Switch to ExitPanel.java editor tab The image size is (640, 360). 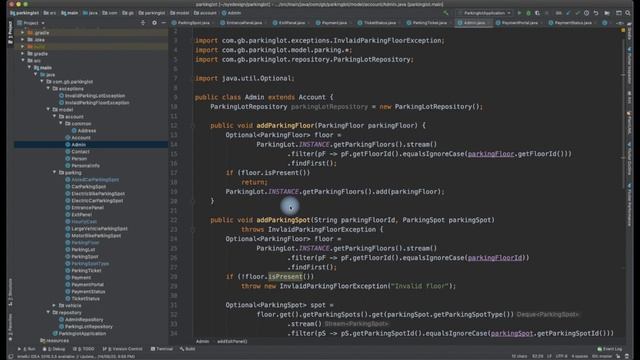point(289,23)
